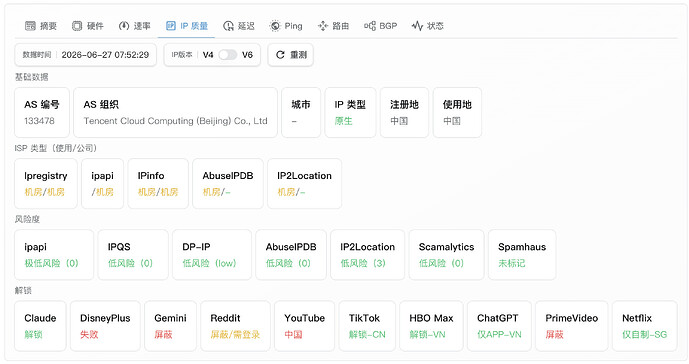Click the 使用地 card

pos(457,113)
